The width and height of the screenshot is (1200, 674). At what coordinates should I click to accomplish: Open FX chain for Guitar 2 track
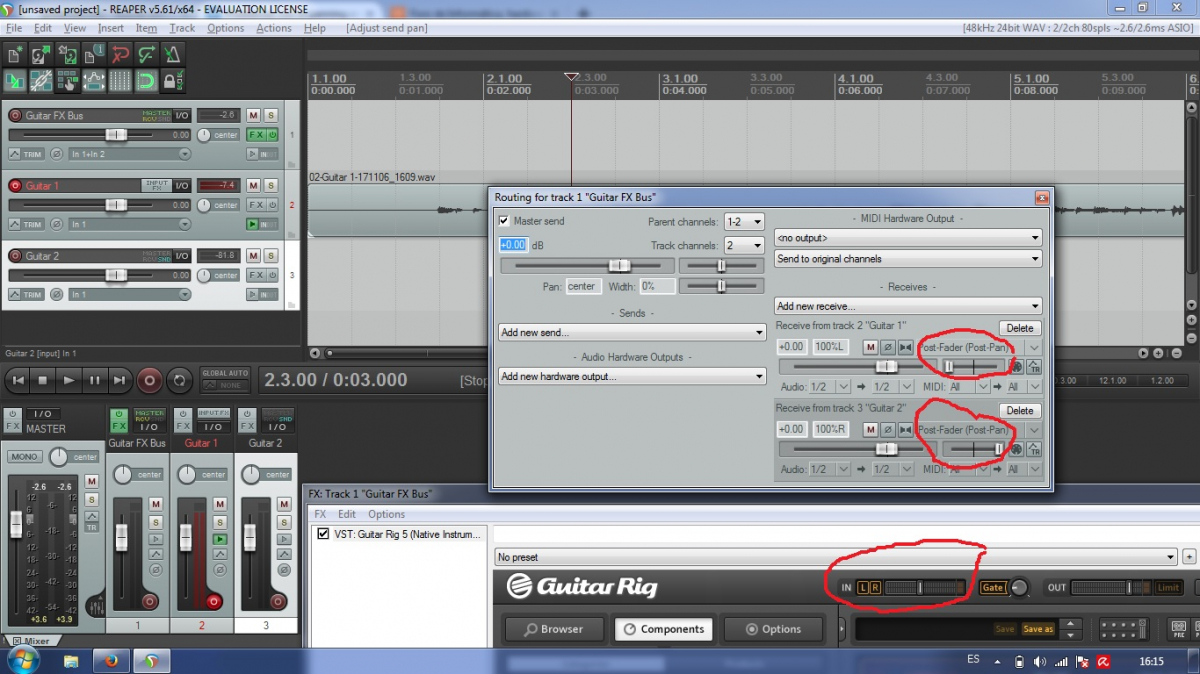point(256,275)
